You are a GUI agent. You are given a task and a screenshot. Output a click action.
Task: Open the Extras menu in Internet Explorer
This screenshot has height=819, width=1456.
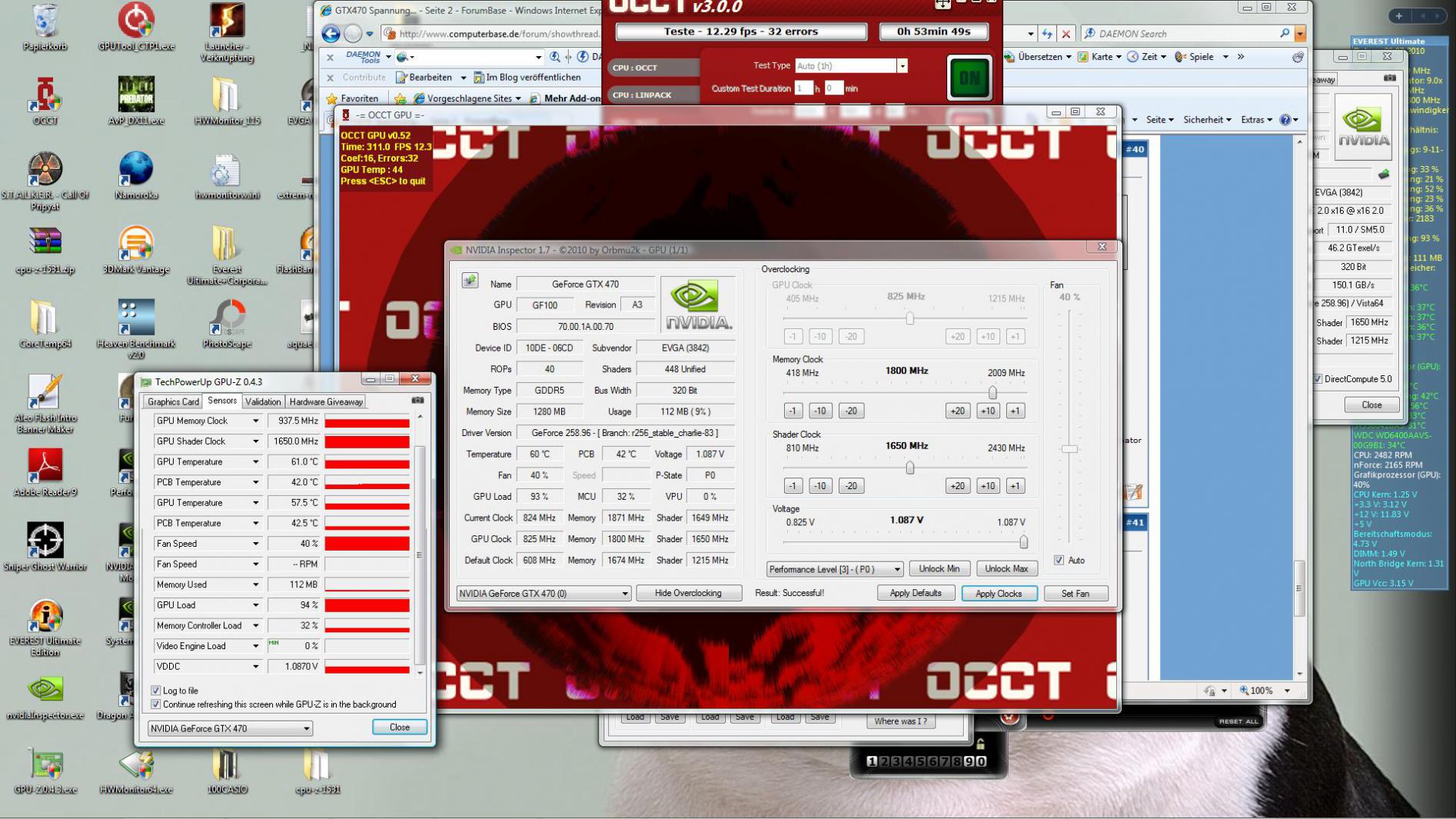1257,120
